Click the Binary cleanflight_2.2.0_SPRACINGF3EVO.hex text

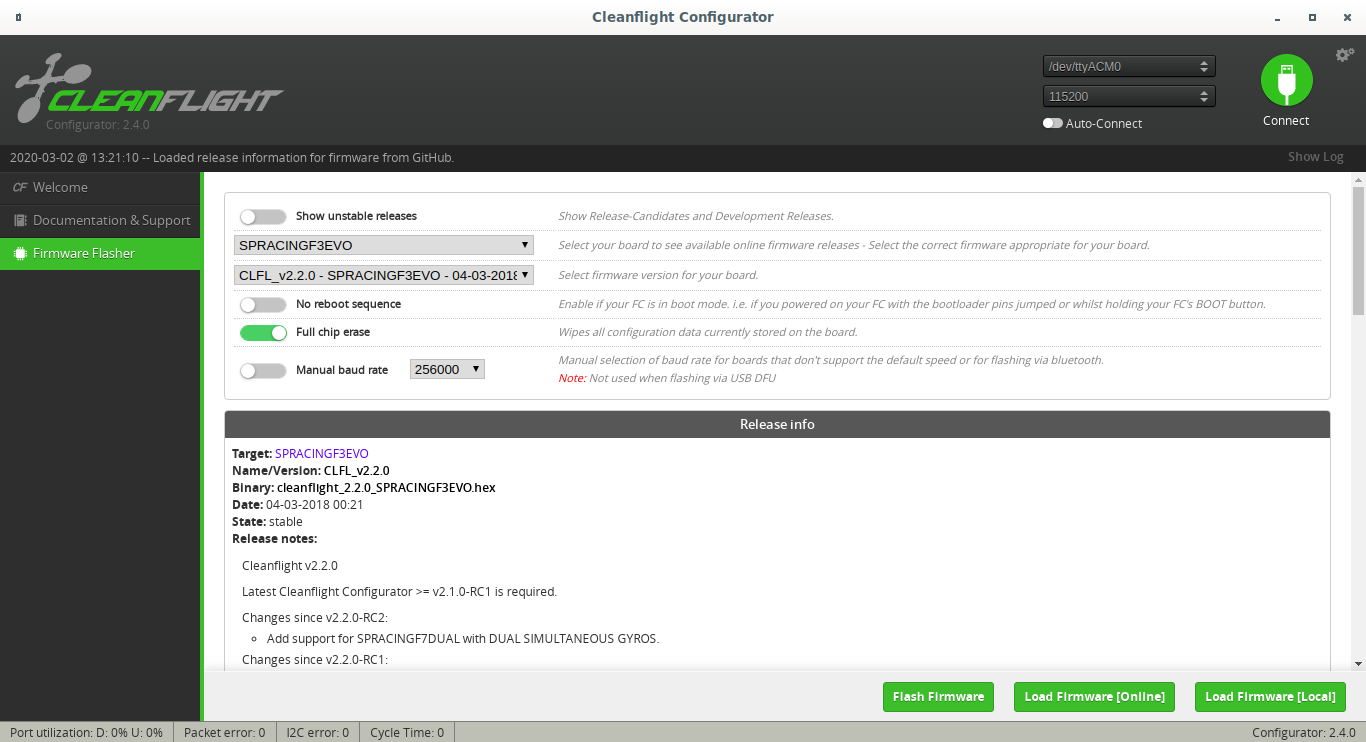tap(364, 488)
